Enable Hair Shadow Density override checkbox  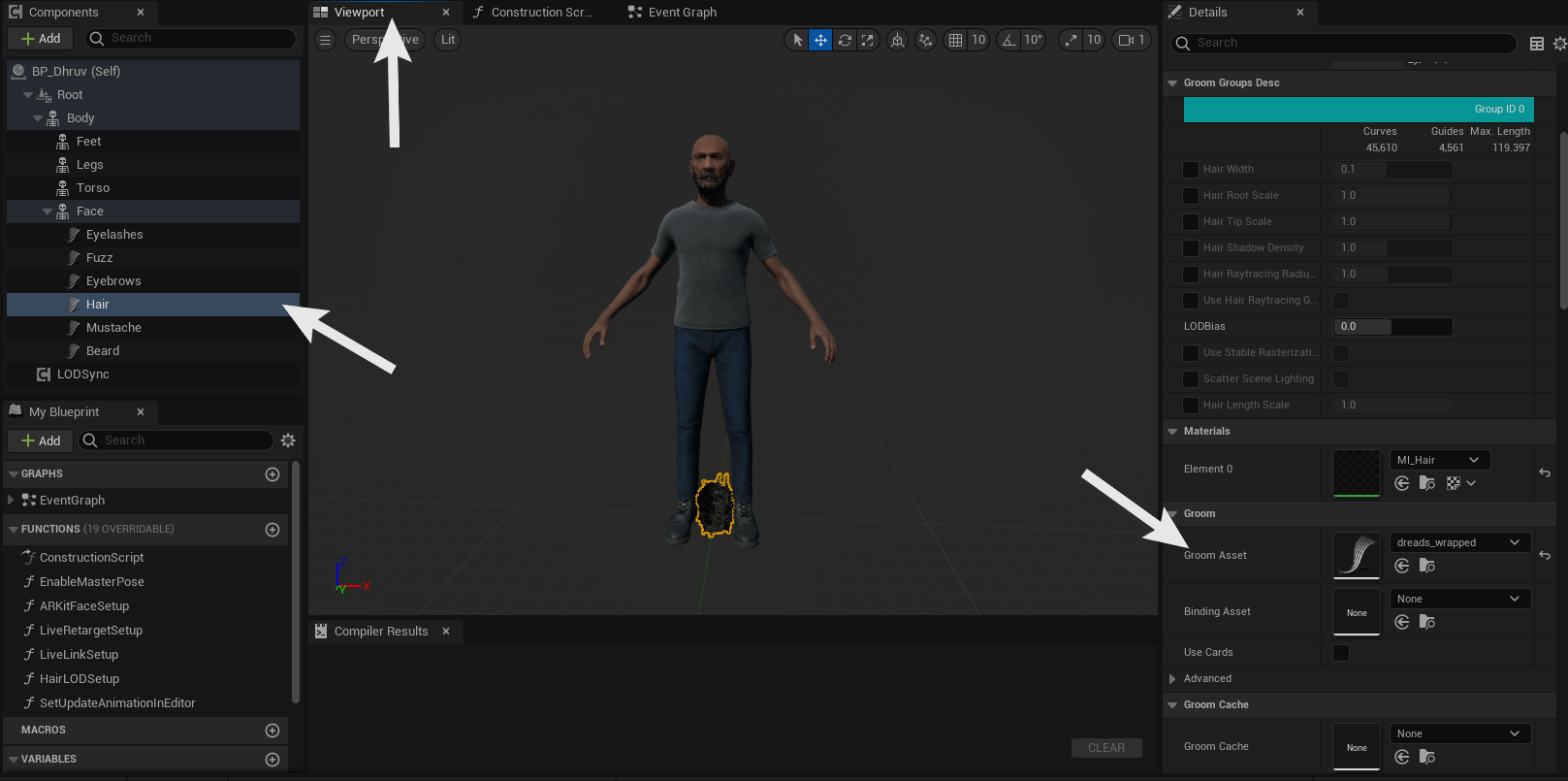tap(1191, 248)
